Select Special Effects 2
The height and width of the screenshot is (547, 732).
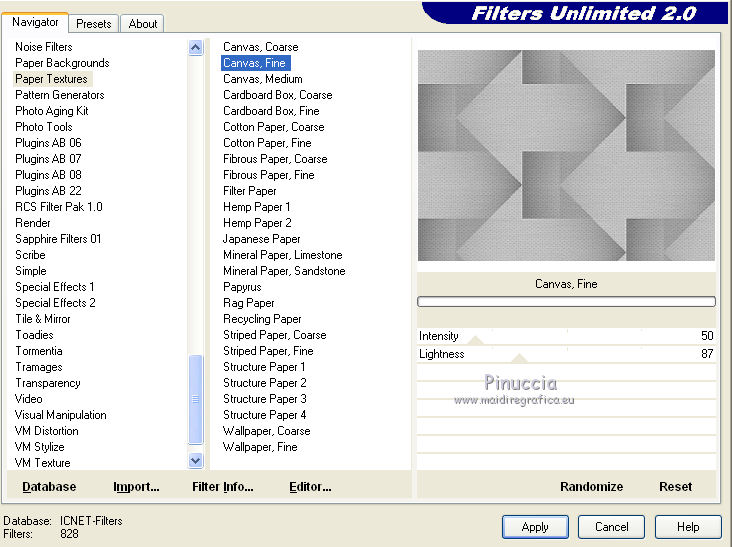pyautogui.click(x=55, y=302)
